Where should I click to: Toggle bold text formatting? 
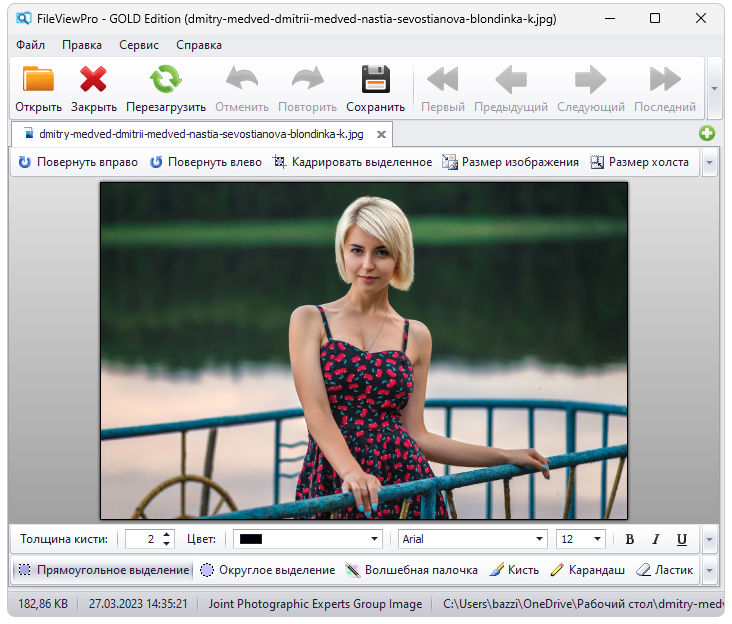630,539
